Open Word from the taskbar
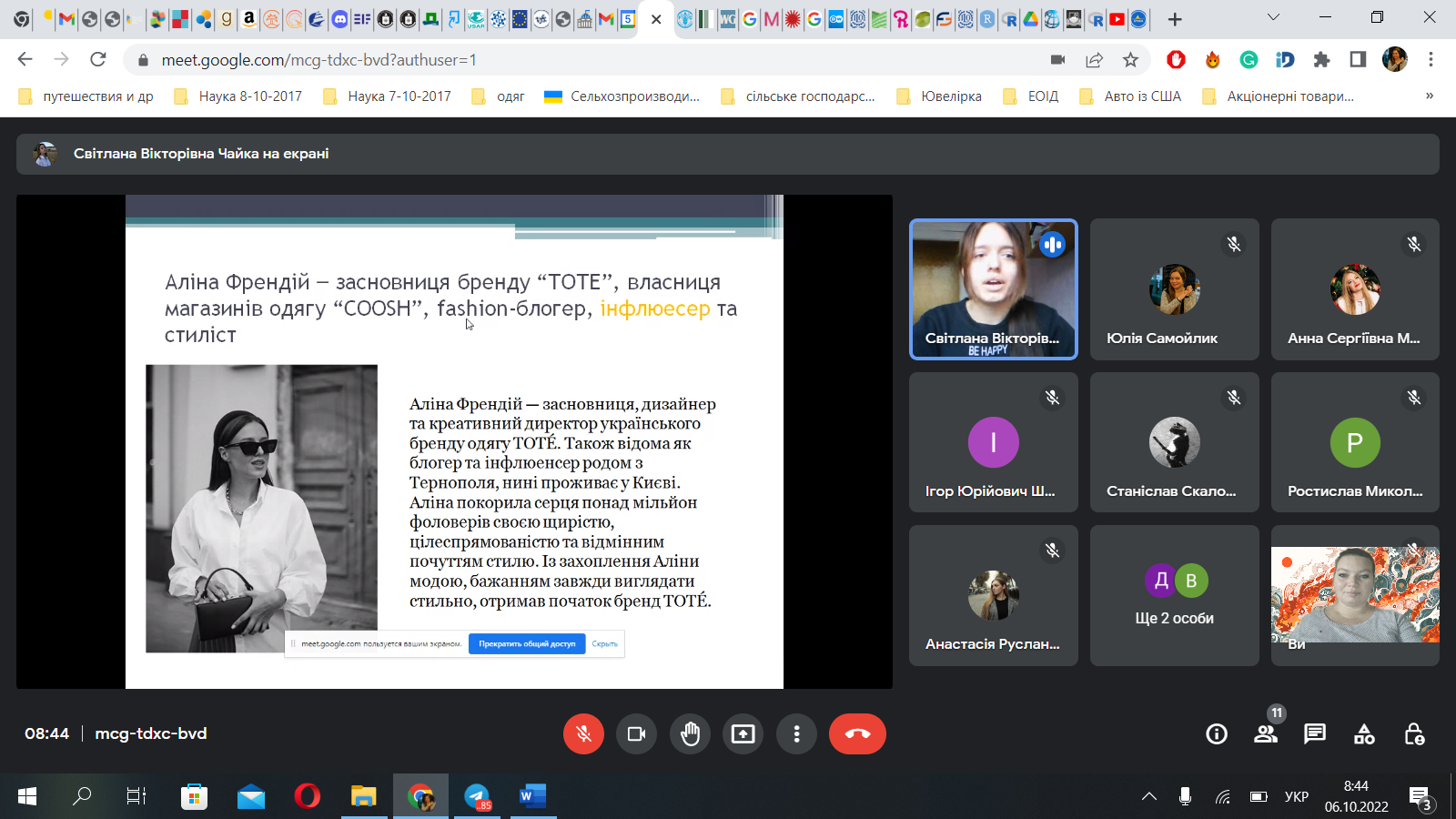This screenshot has height=819, width=1456. 532,796
